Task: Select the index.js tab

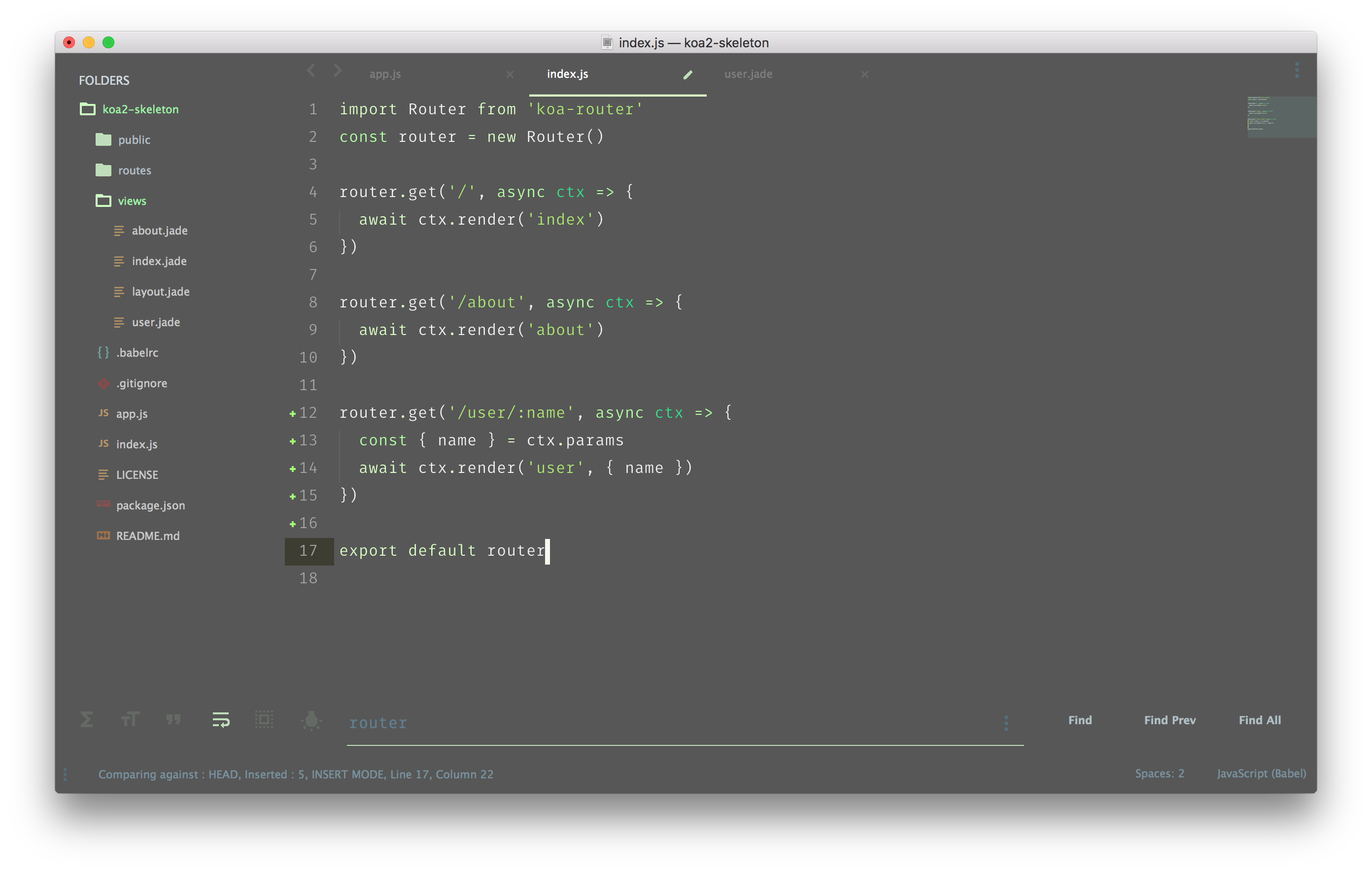Action: [x=568, y=74]
